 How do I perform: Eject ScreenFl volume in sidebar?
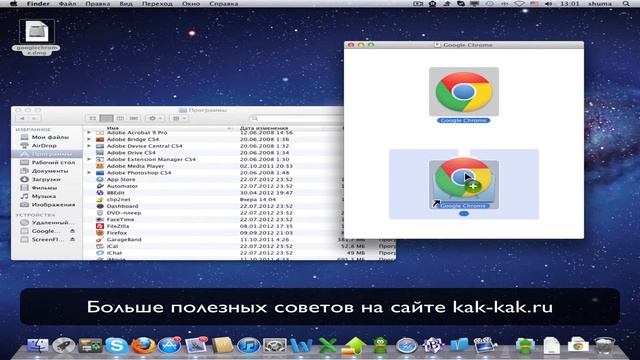pyautogui.click(x=72, y=240)
